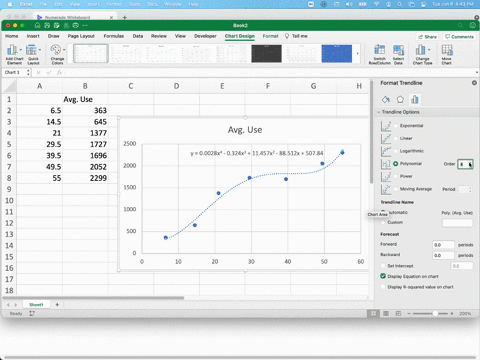Viewport: 480px width, 360px height.
Task: Enable the Set Intercept checkbox
Action: (x=383, y=266)
